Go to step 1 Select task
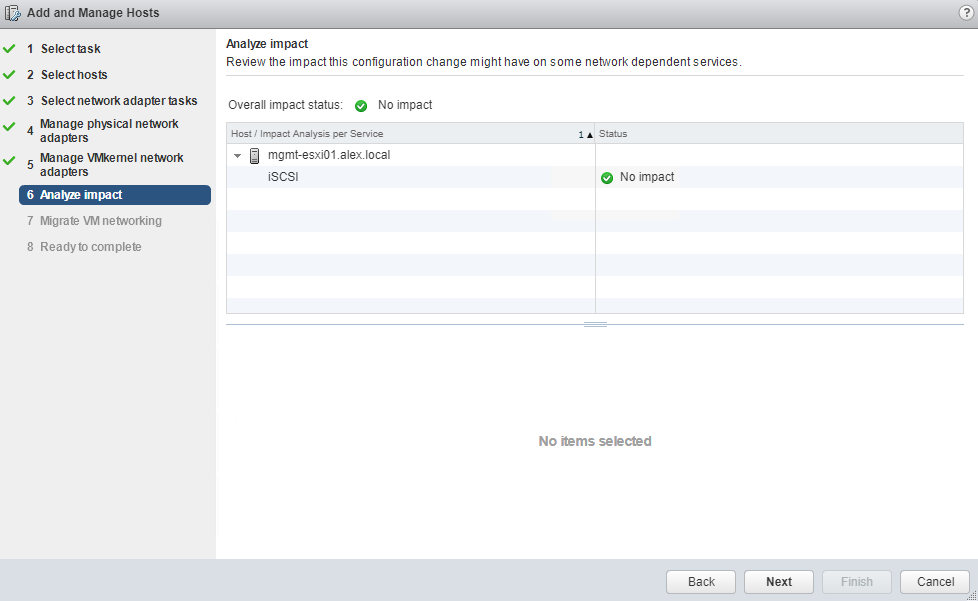 pyautogui.click(x=70, y=49)
